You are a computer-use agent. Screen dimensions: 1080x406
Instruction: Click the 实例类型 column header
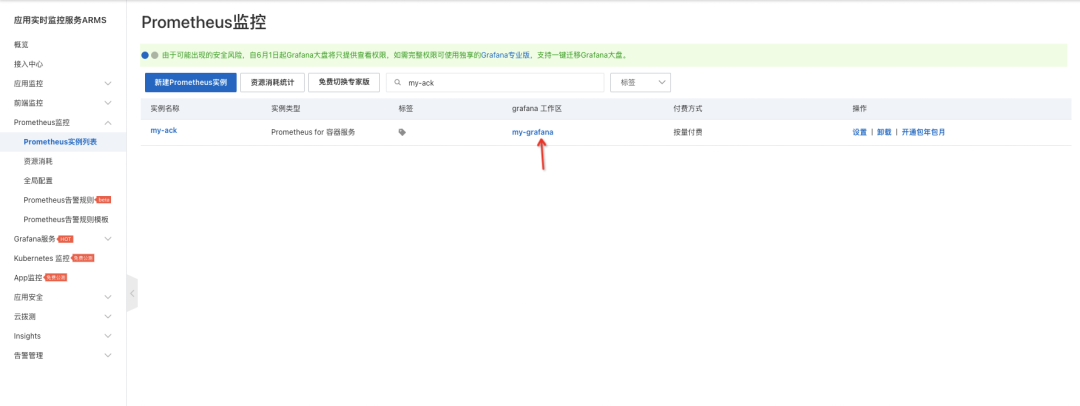(286, 109)
